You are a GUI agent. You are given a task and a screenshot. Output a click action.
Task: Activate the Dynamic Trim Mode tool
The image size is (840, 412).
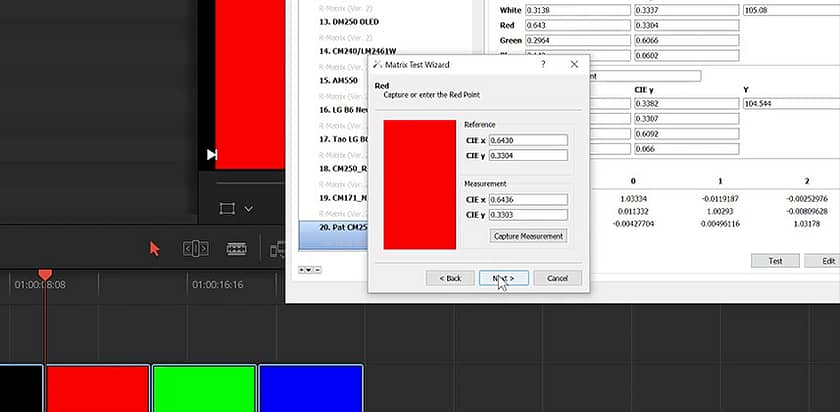[236, 249]
